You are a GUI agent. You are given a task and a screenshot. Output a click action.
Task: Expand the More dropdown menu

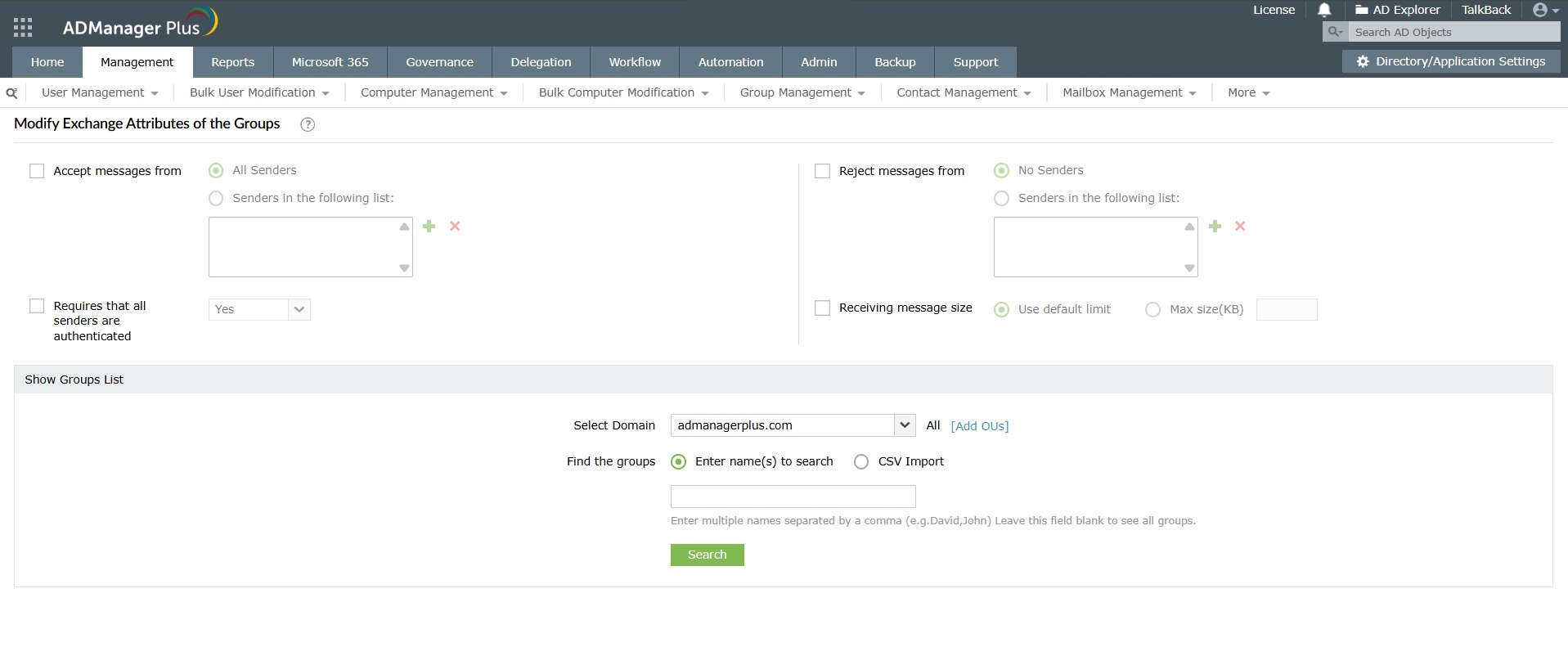pos(1248,92)
